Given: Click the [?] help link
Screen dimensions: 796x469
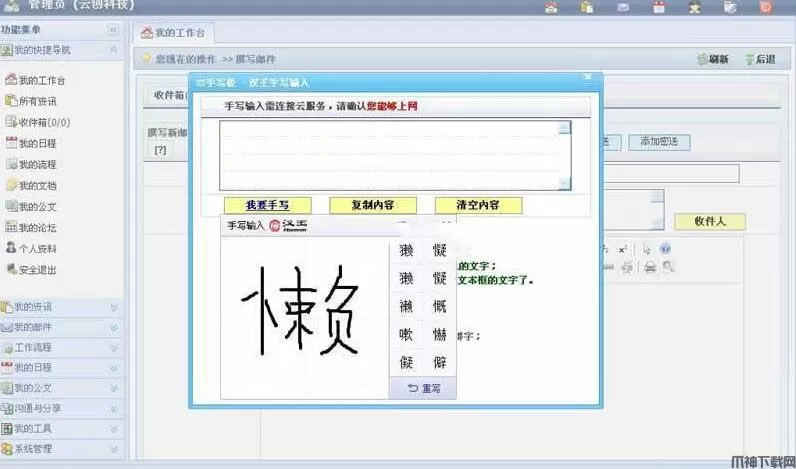Looking at the screenshot, I should click(160, 150).
